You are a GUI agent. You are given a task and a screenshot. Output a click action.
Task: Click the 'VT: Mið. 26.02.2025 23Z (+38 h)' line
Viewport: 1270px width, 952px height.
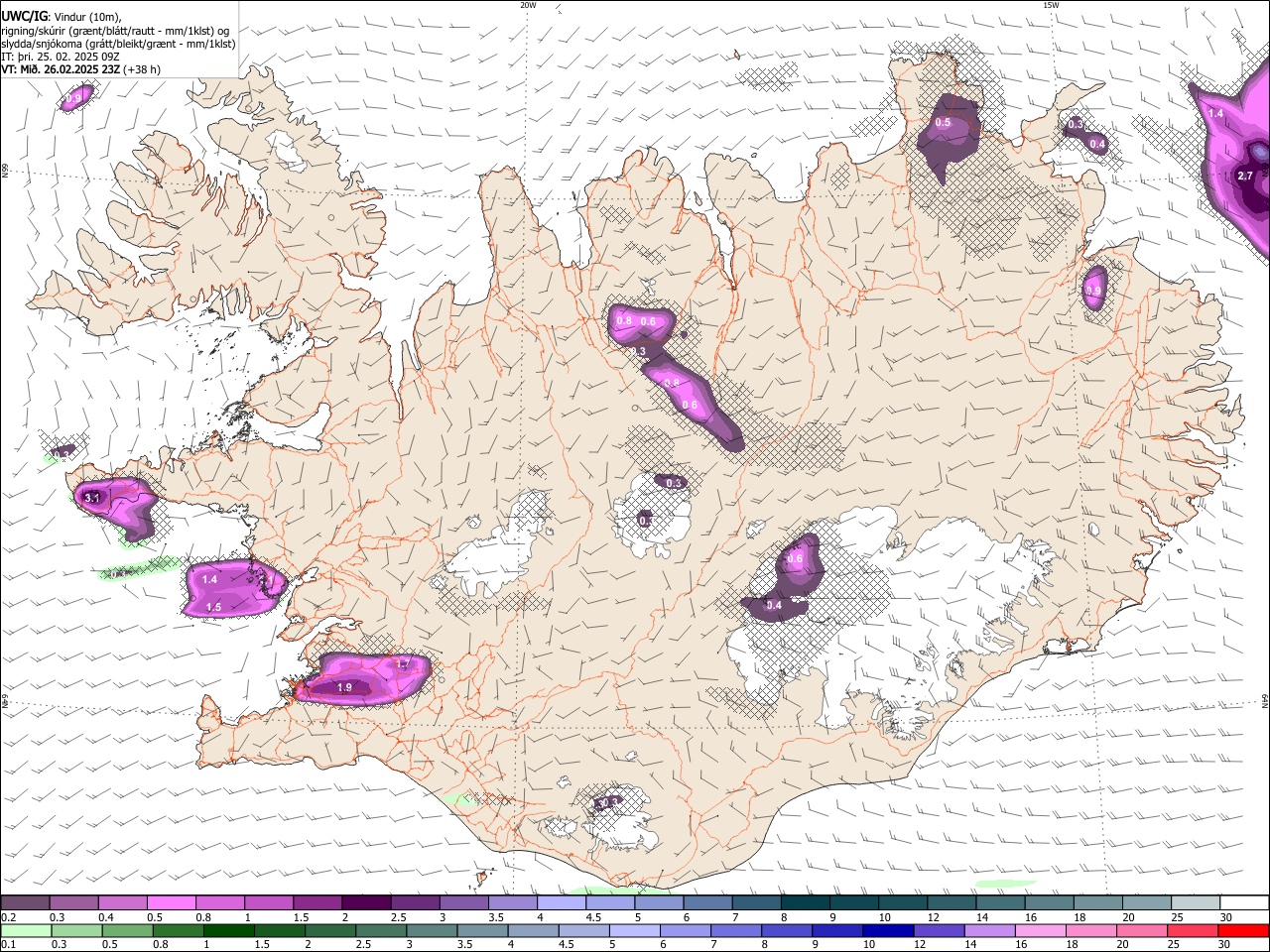pos(81,69)
